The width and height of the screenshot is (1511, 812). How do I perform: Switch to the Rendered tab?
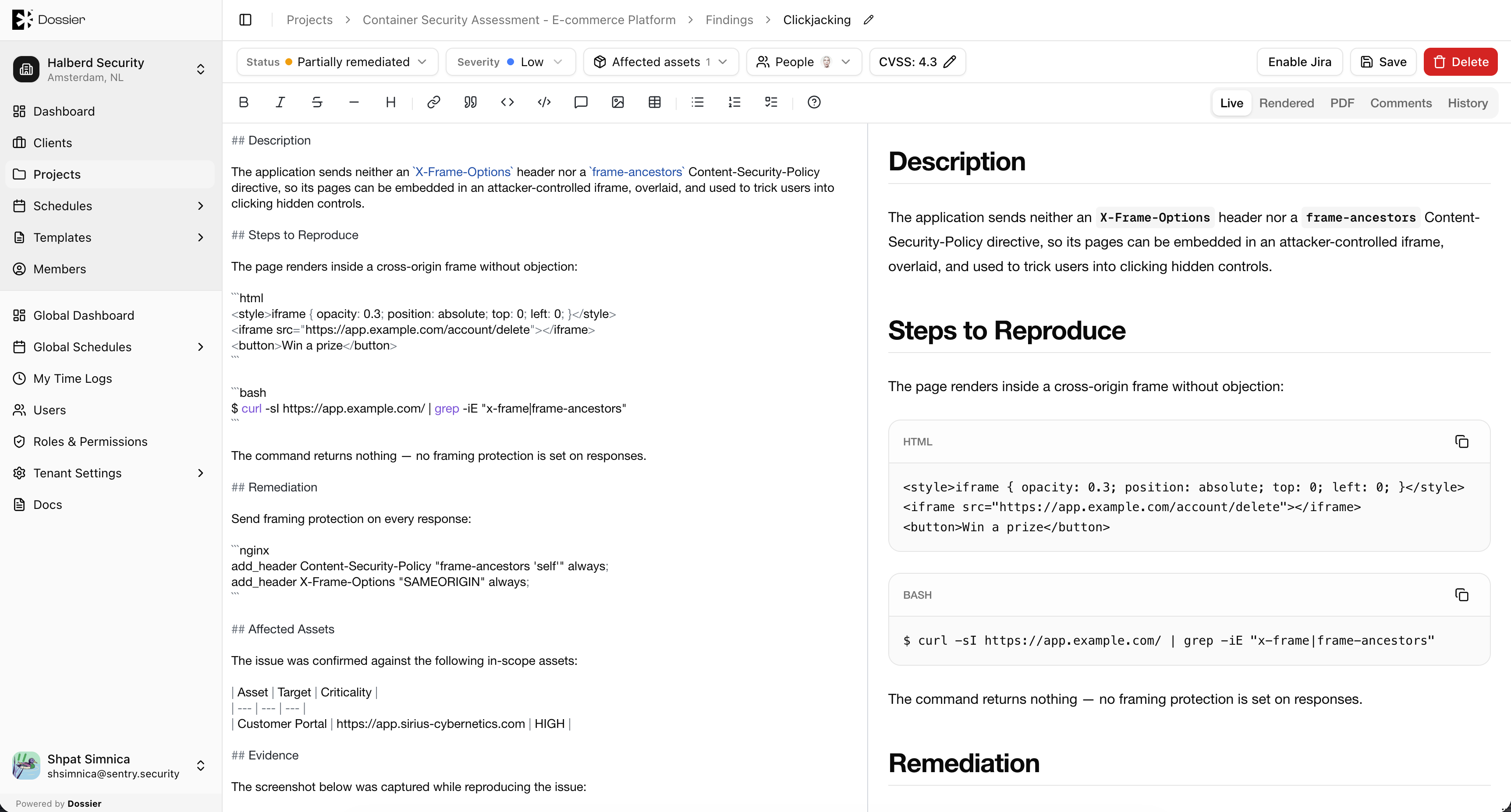1286,103
